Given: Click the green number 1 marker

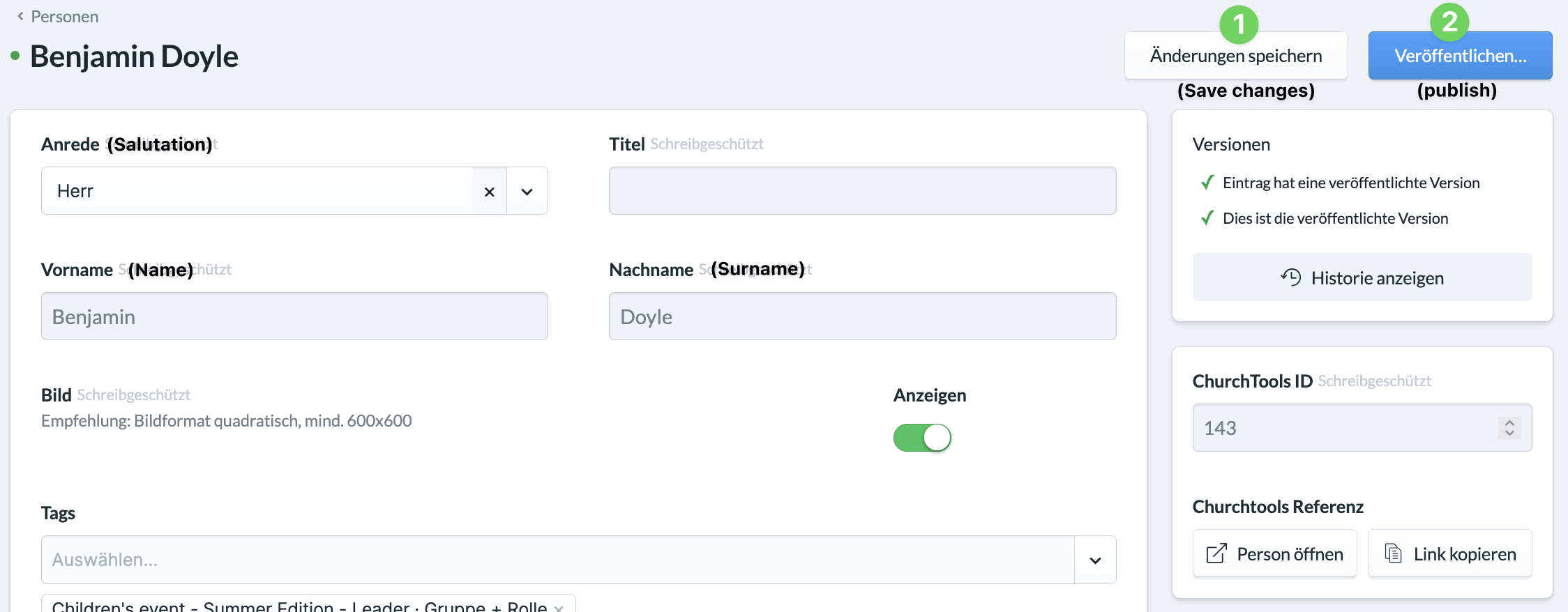Looking at the screenshot, I should coord(1239,24).
